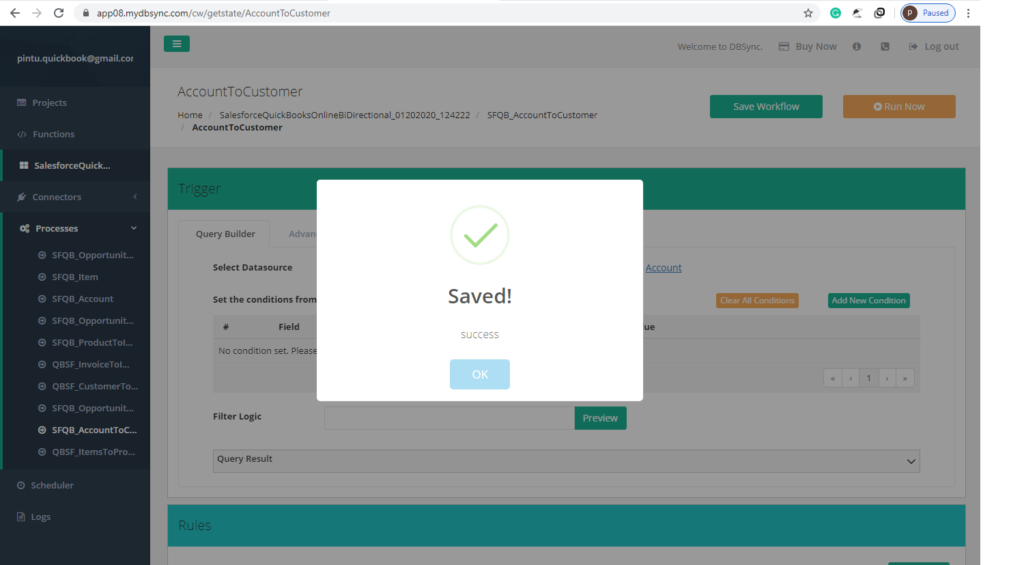This screenshot has width=1024, height=565.
Task: Open Logs in the sidebar
Action: (40, 517)
